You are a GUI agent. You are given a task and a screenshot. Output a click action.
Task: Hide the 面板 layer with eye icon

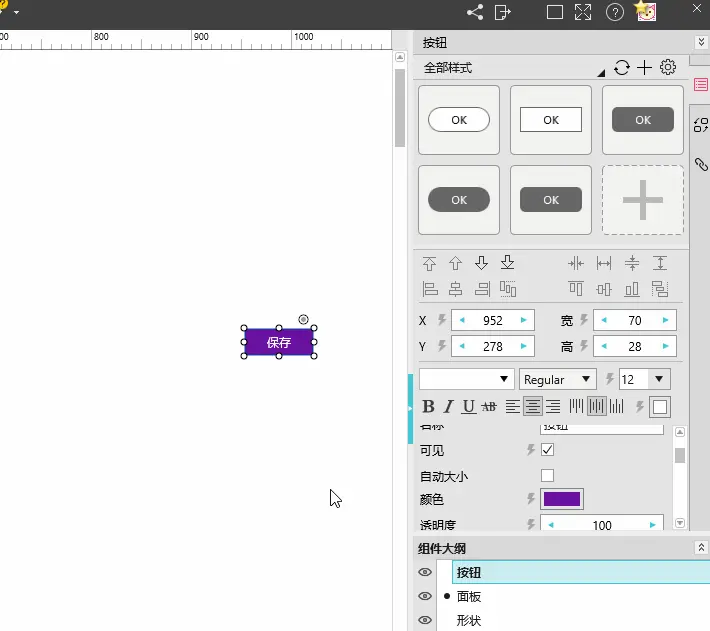coord(425,596)
